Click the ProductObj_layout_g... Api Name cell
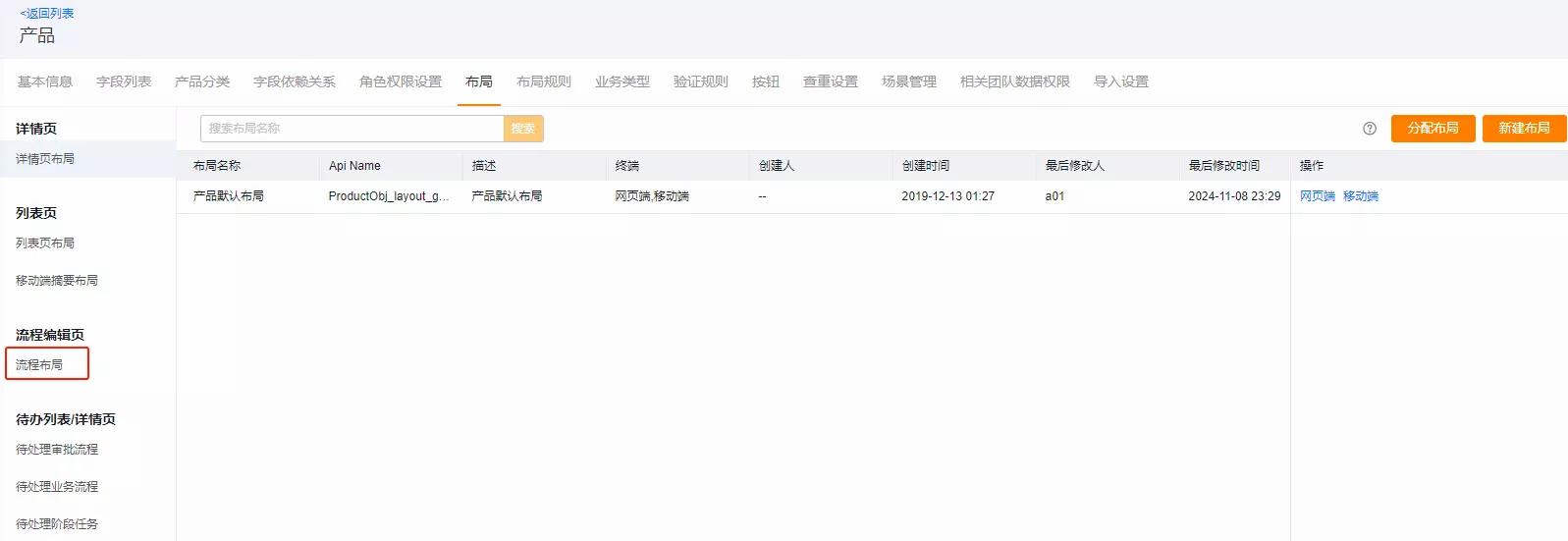Image resolution: width=1568 pixels, height=541 pixels. (389, 196)
